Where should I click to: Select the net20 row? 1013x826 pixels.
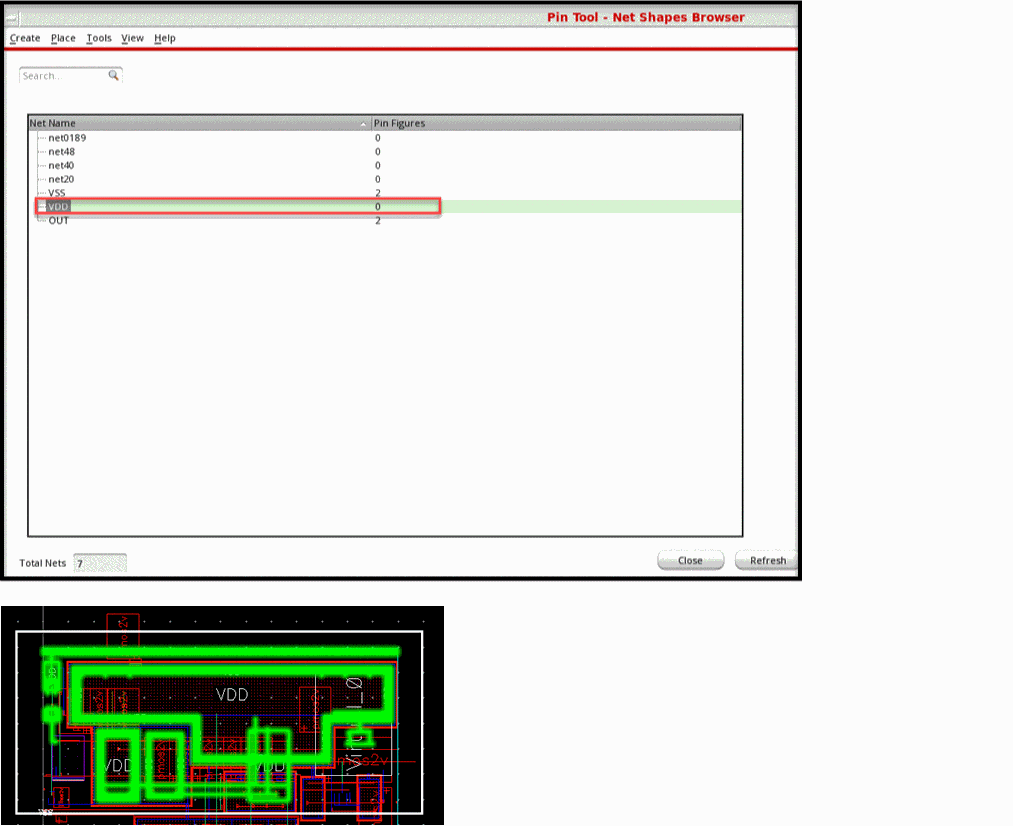[x=385, y=179]
